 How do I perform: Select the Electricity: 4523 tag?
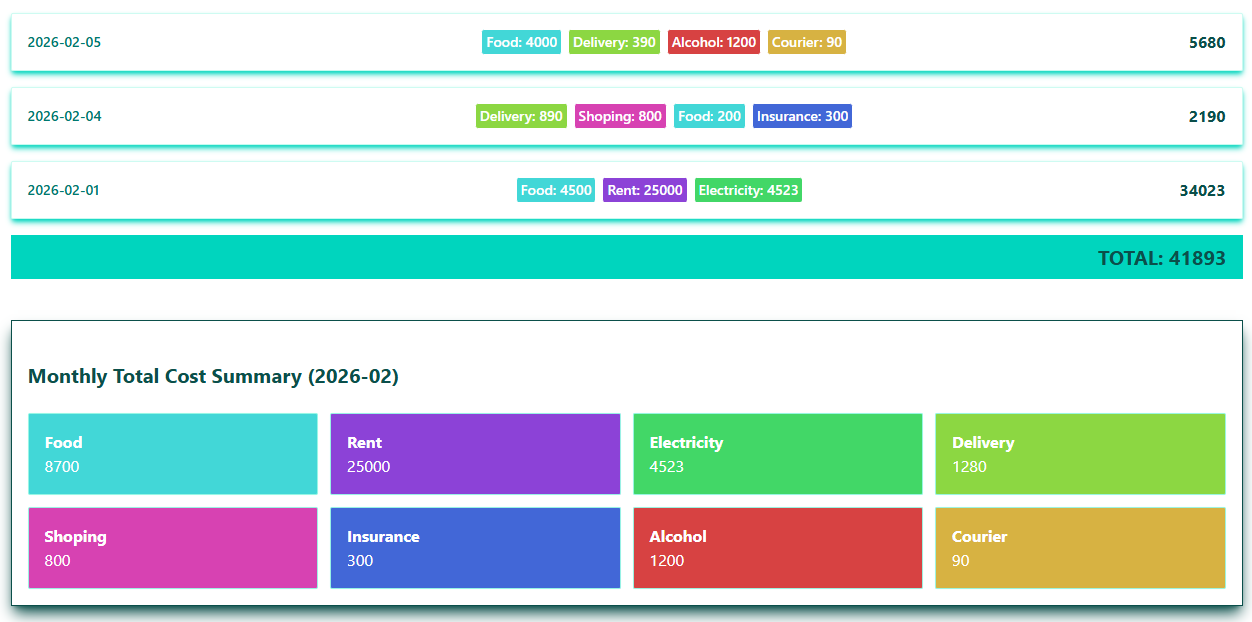click(x=748, y=190)
